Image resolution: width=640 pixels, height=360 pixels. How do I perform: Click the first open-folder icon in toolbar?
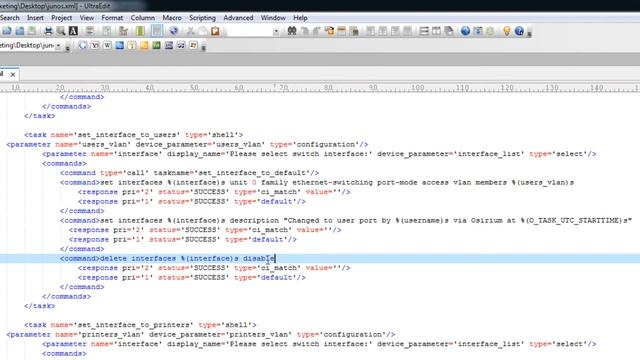pos(7,31)
